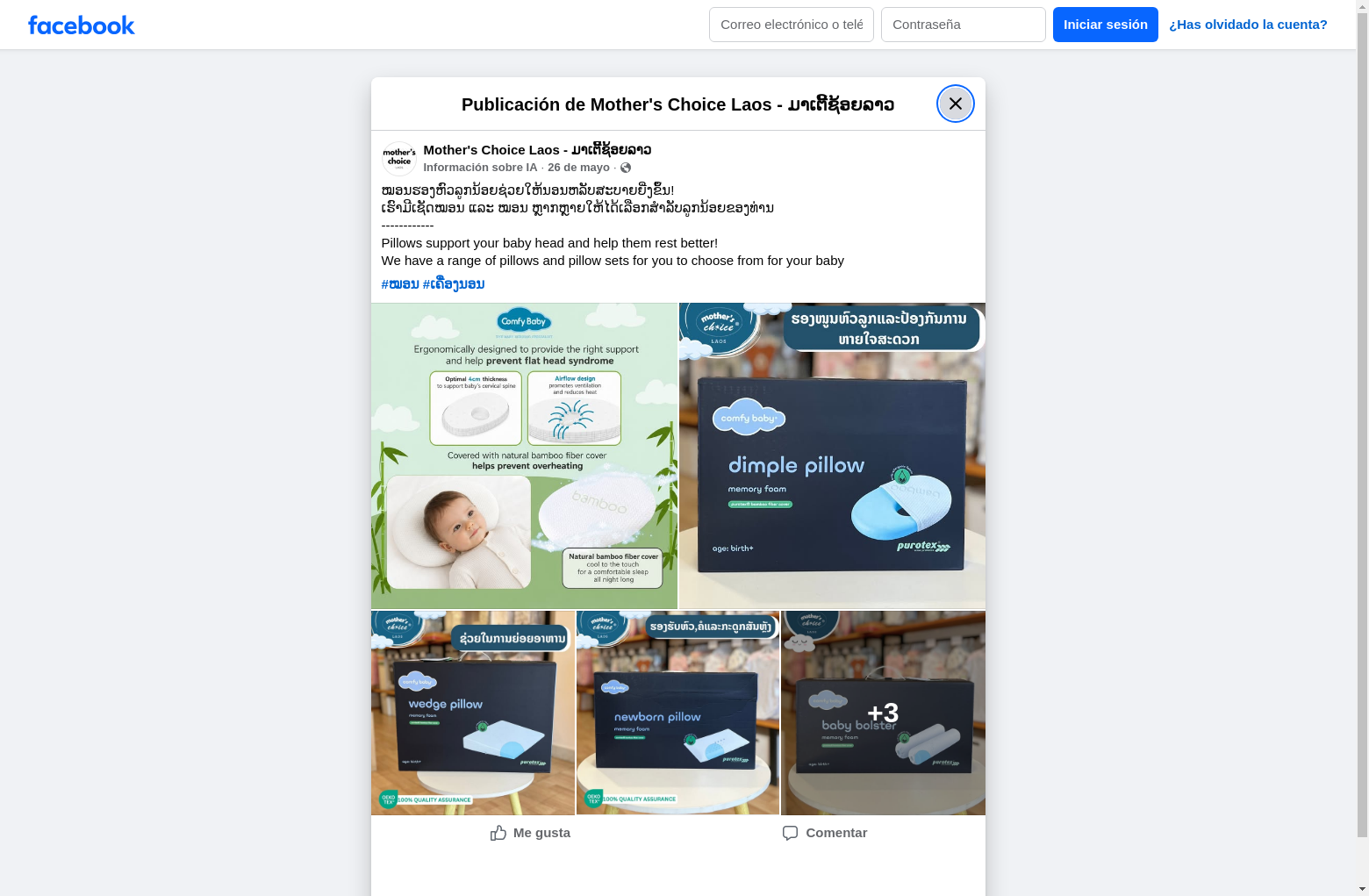Click the thumbs-up Me gusta icon

pyautogui.click(x=498, y=833)
